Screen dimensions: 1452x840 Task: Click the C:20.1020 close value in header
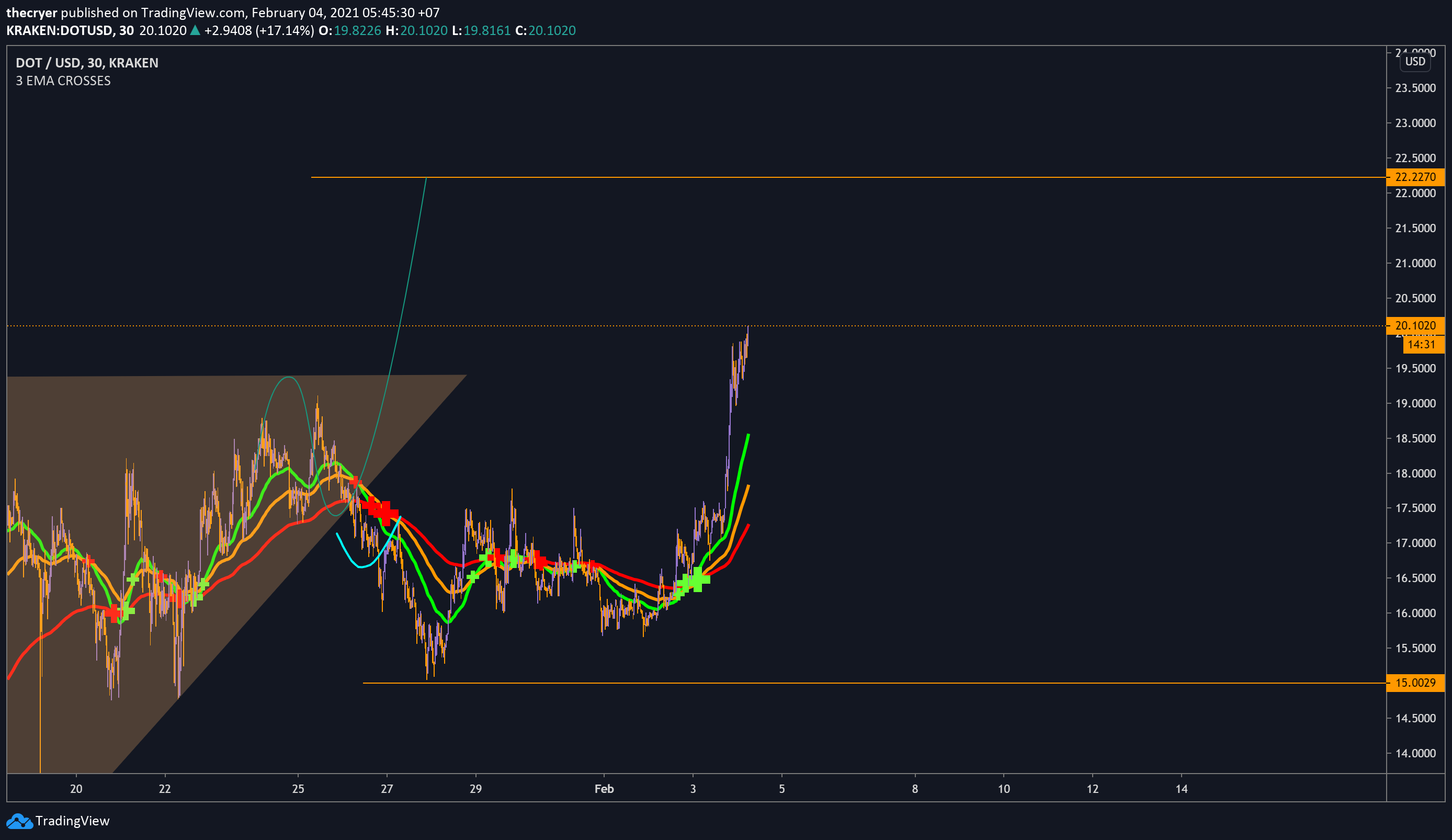[x=546, y=30]
